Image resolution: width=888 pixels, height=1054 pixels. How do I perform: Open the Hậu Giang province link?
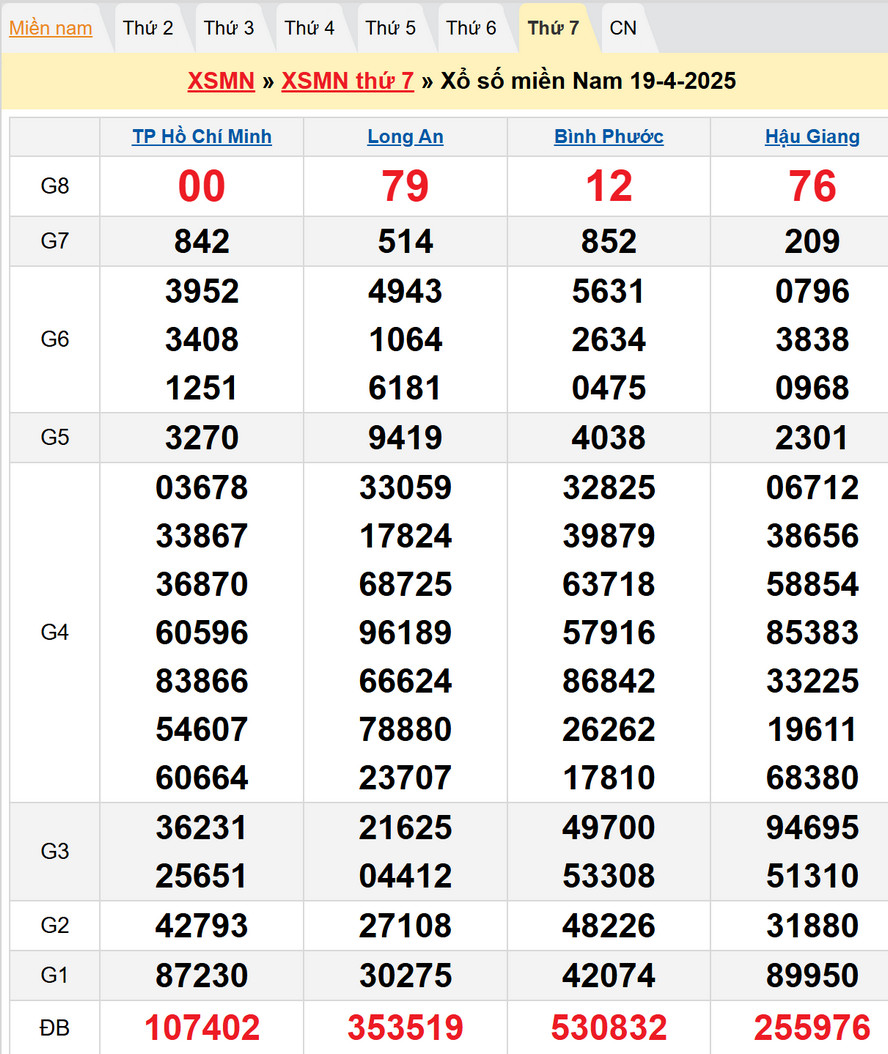pos(812,137)
